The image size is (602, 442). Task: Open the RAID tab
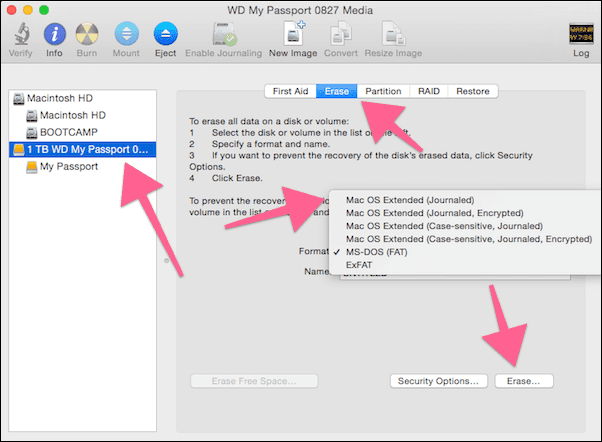tap(428, 91)
